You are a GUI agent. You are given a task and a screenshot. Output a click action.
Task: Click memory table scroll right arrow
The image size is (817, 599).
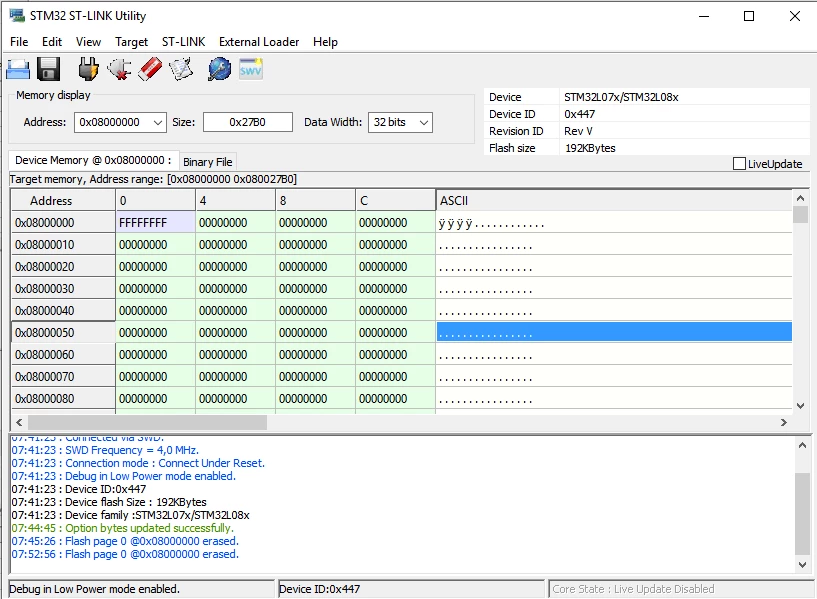pyautogui.click(x=784, y=422)
